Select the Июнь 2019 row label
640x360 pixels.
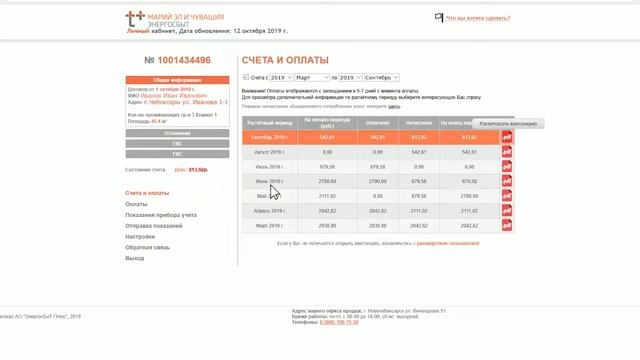pyautogui.click(x=269, y=181)
